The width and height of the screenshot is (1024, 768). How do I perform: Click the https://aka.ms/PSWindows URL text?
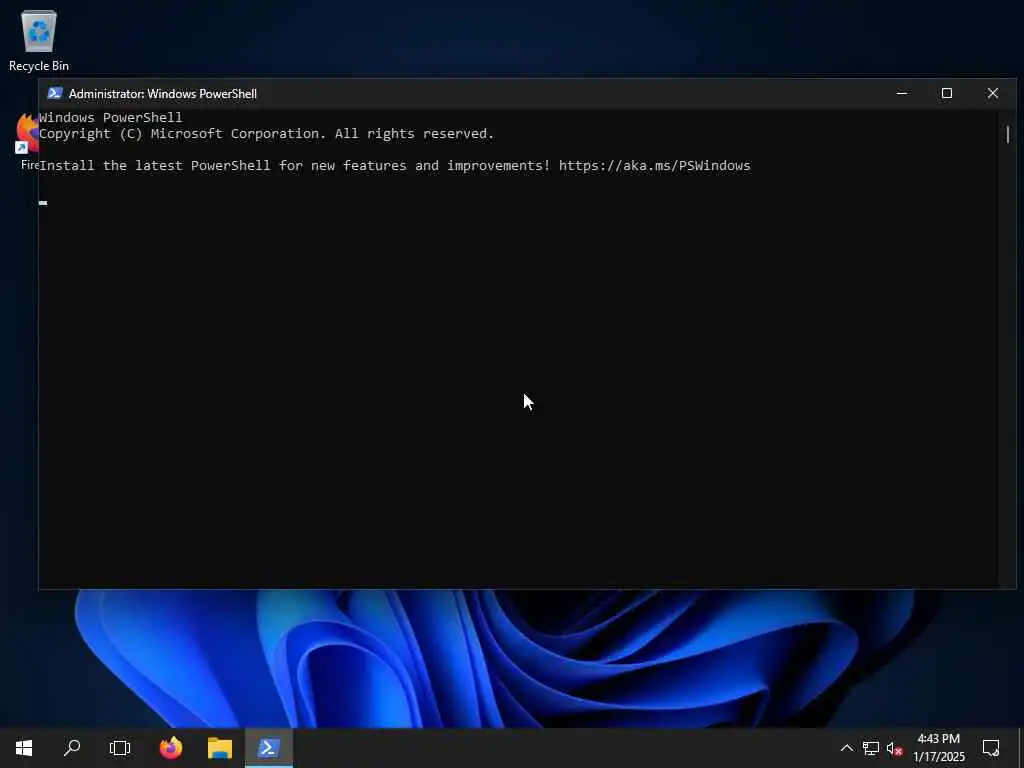pyautogui.click(x=654, y=165)
